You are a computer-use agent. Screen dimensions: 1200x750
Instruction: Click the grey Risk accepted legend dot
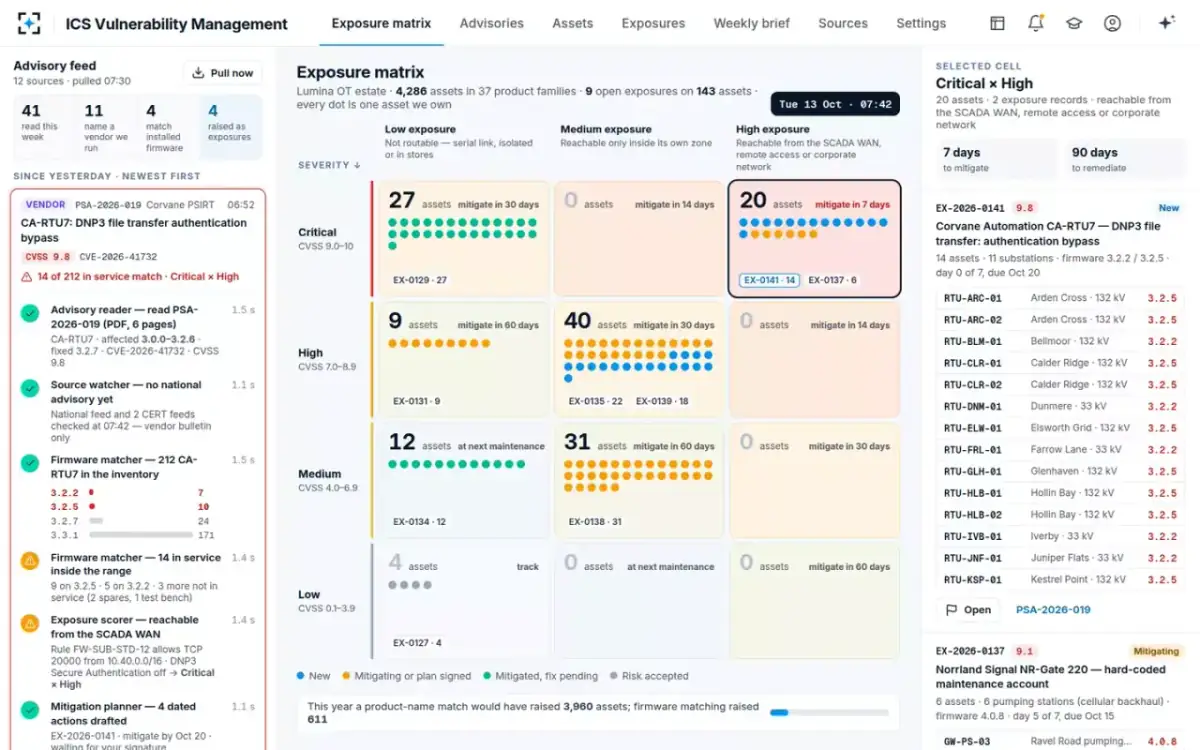coord(614,676)
